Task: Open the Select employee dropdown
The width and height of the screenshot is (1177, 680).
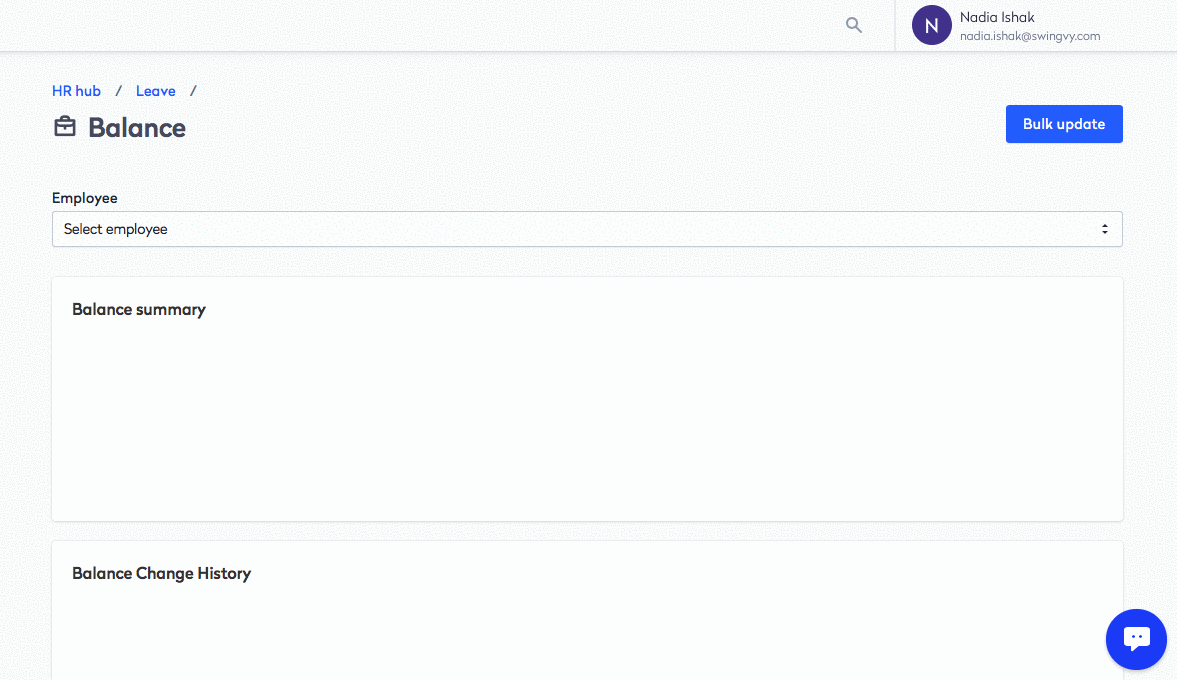Action: pyautogui.click(x=587, y=229)
